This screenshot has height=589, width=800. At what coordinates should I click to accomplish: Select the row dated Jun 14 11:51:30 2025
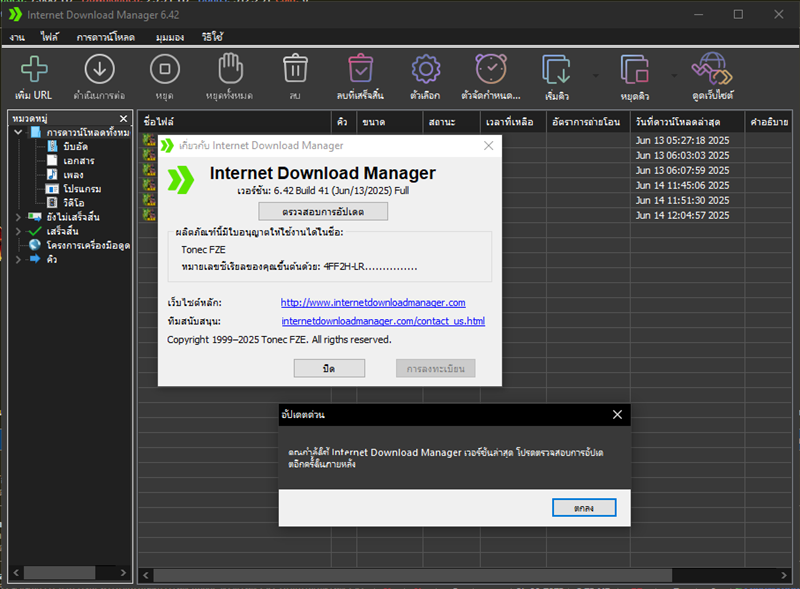(x=682, y=200)
